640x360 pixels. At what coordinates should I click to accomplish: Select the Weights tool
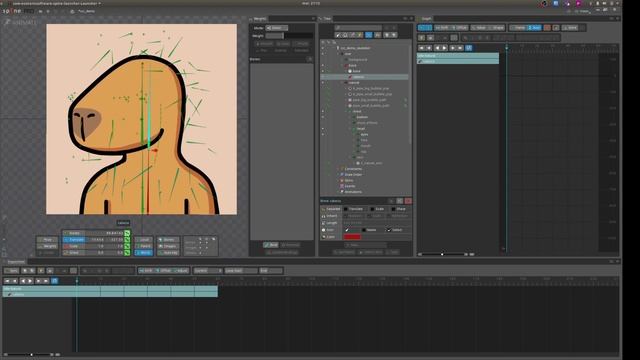pos(47,246)
